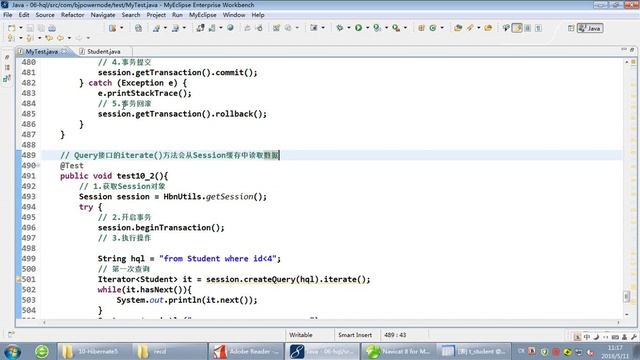
Task: Click 'Writable' in status bar
Action: point(301,335)
